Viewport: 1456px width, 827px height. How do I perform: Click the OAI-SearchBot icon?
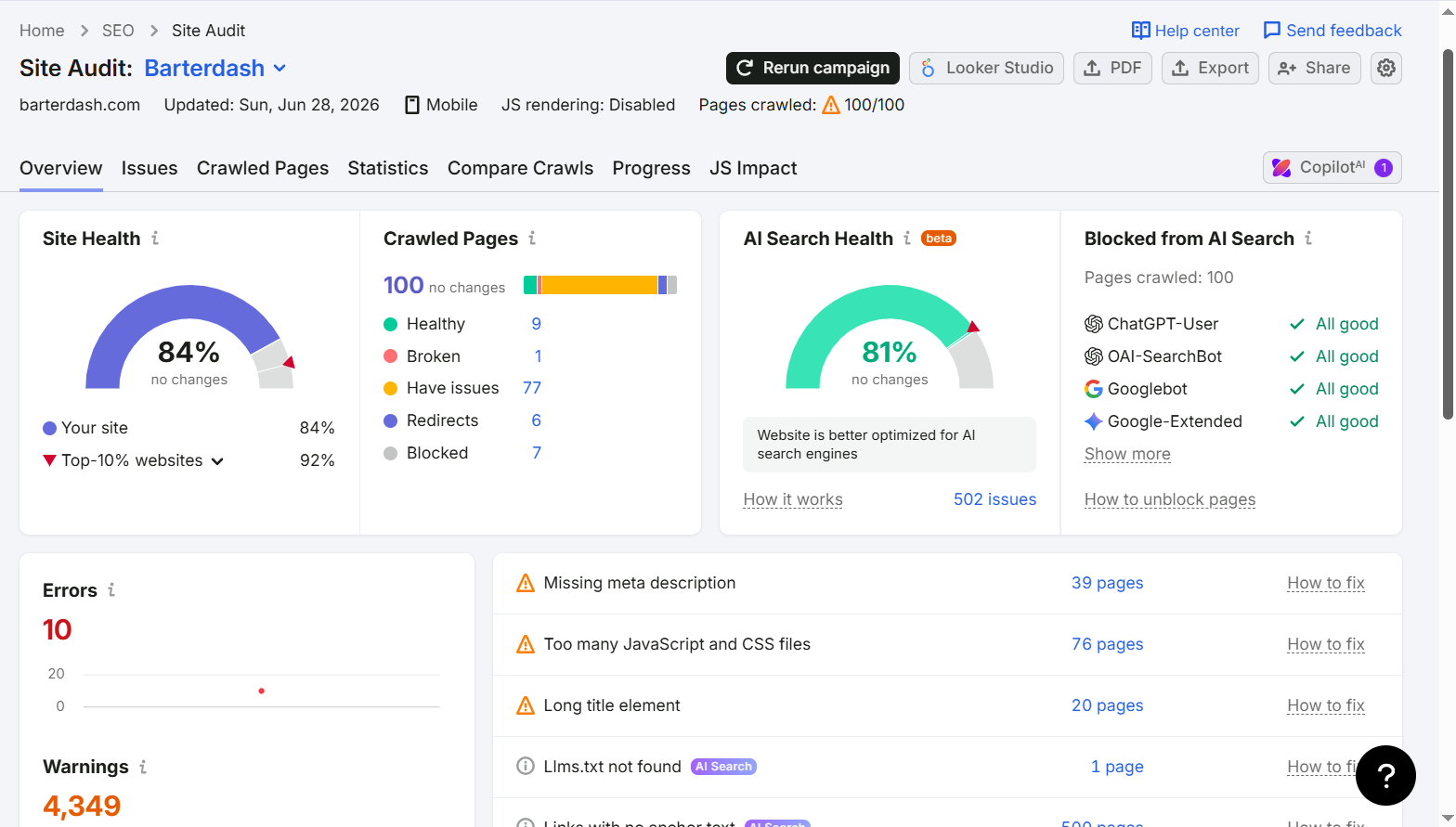tap(1094, 356)
